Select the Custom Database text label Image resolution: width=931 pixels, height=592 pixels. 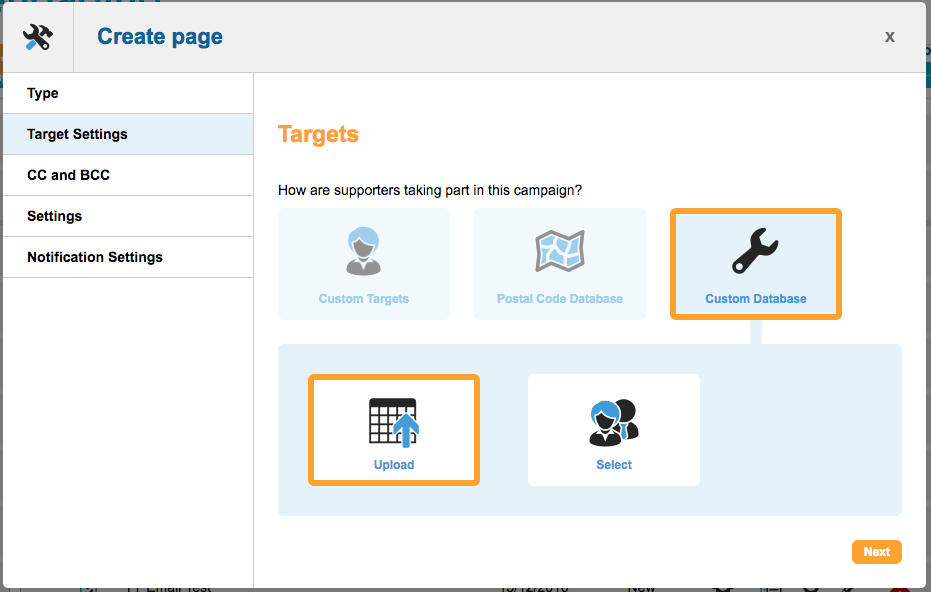pyautogui.click(x=756, y=299)
